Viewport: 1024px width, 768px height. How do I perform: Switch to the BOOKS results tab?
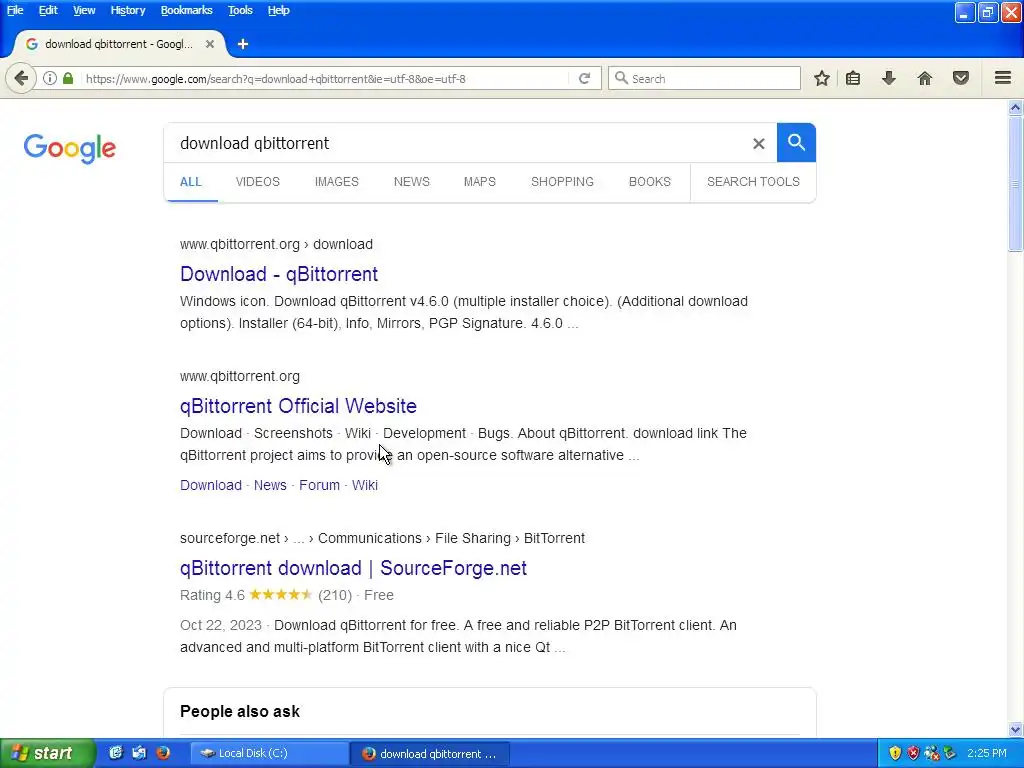[x=650, y=182]
